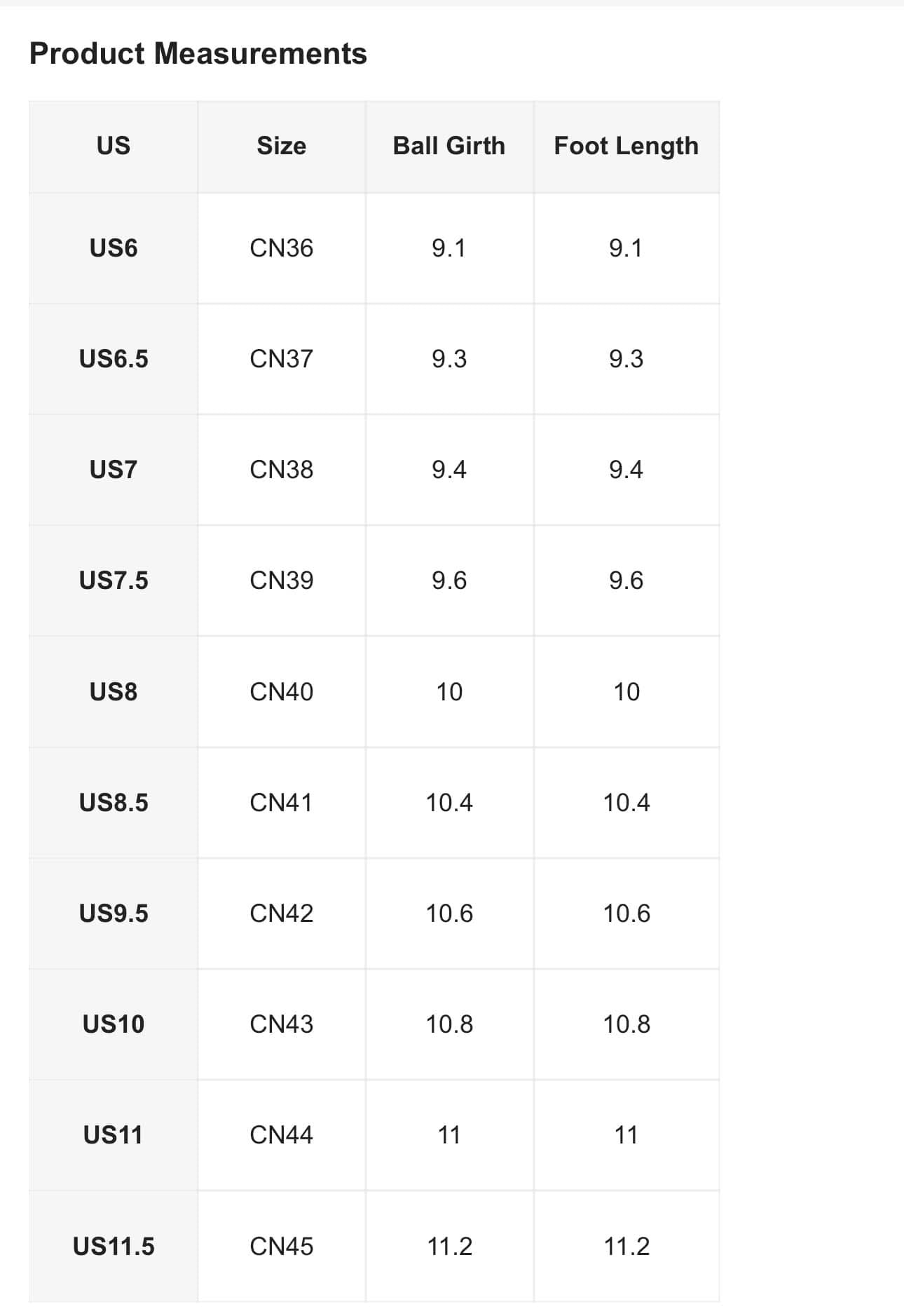Select the US7 row label
Image resolution: width=904 pixels, height=1316 pixels.
tap(113, 470)
